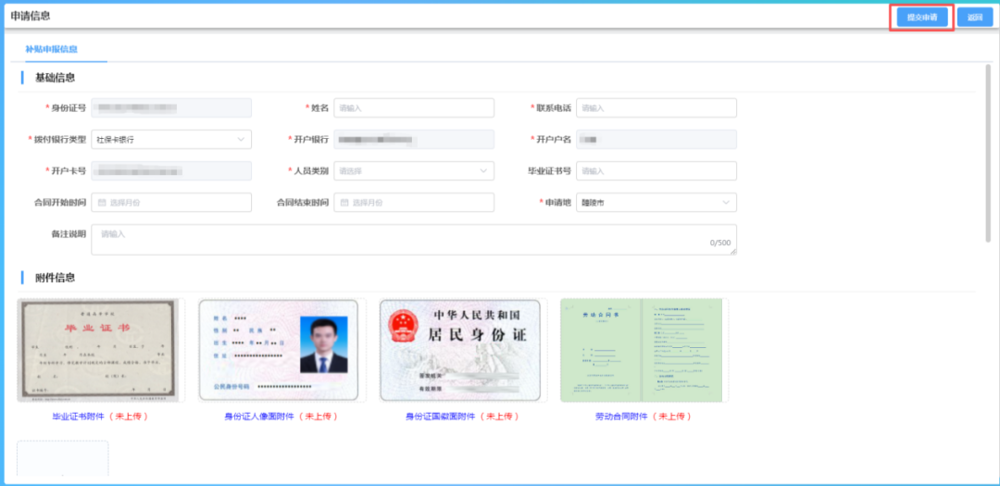Image resolution: width=1000 pixels, height=486 pixels.
Task: Open the 合同结束时间 month picker
Action: (414, 202)
